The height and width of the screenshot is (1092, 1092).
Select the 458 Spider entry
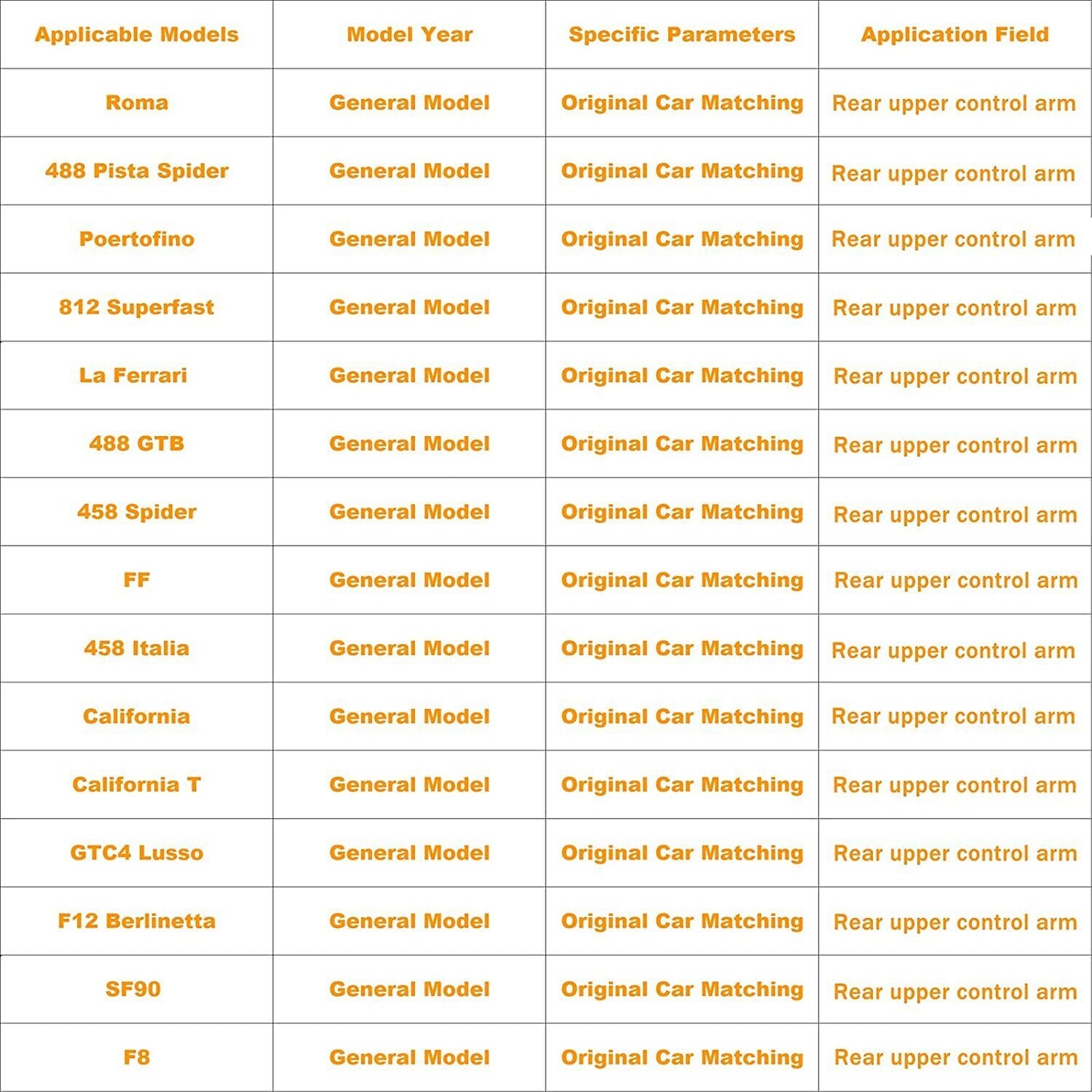(137, 512)
